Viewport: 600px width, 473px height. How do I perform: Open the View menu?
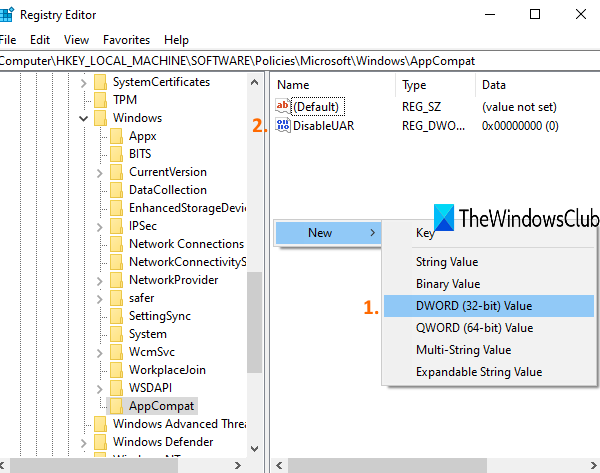point(76,40)
